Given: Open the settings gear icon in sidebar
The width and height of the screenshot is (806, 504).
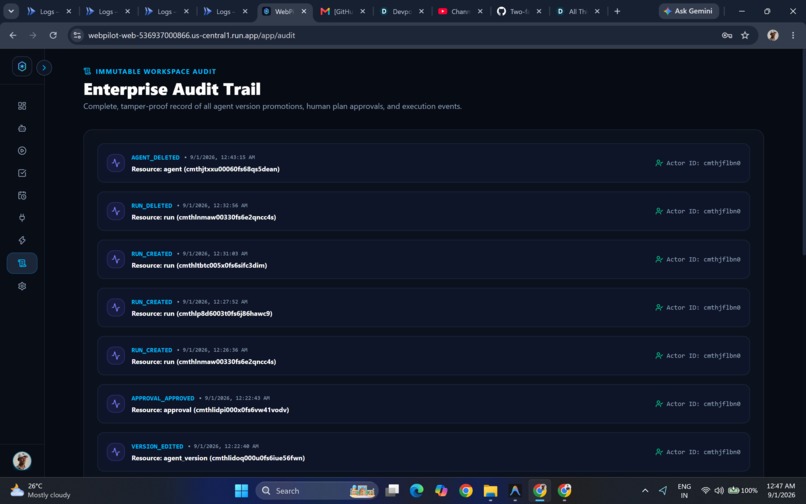Looking at the screenshot, I should [22, 286].
